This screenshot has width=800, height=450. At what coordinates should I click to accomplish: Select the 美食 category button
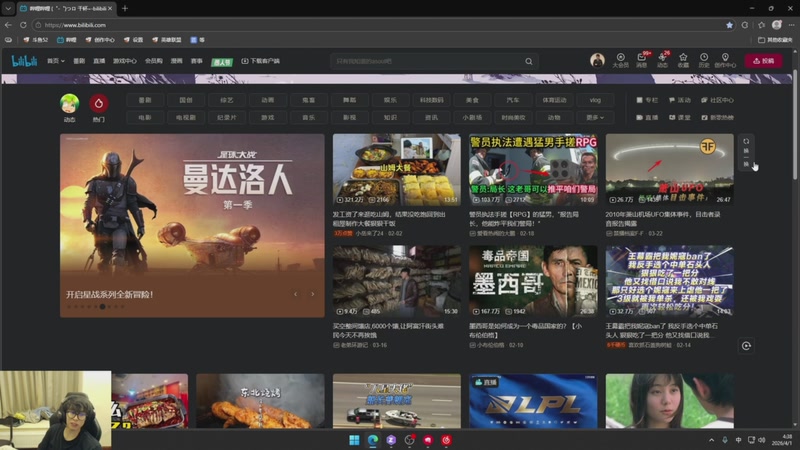coord(472,100)
